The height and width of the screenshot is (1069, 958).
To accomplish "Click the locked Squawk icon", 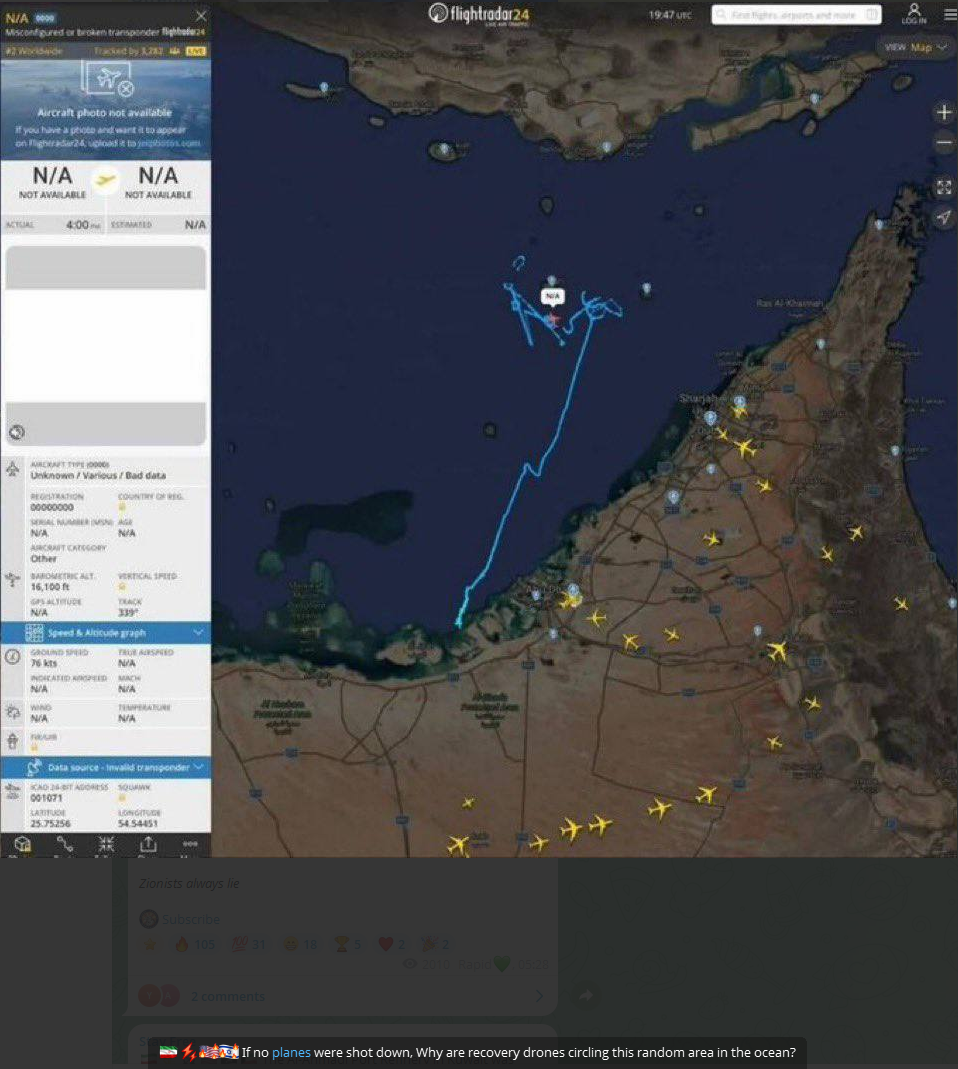I will [x=123, y=798].
